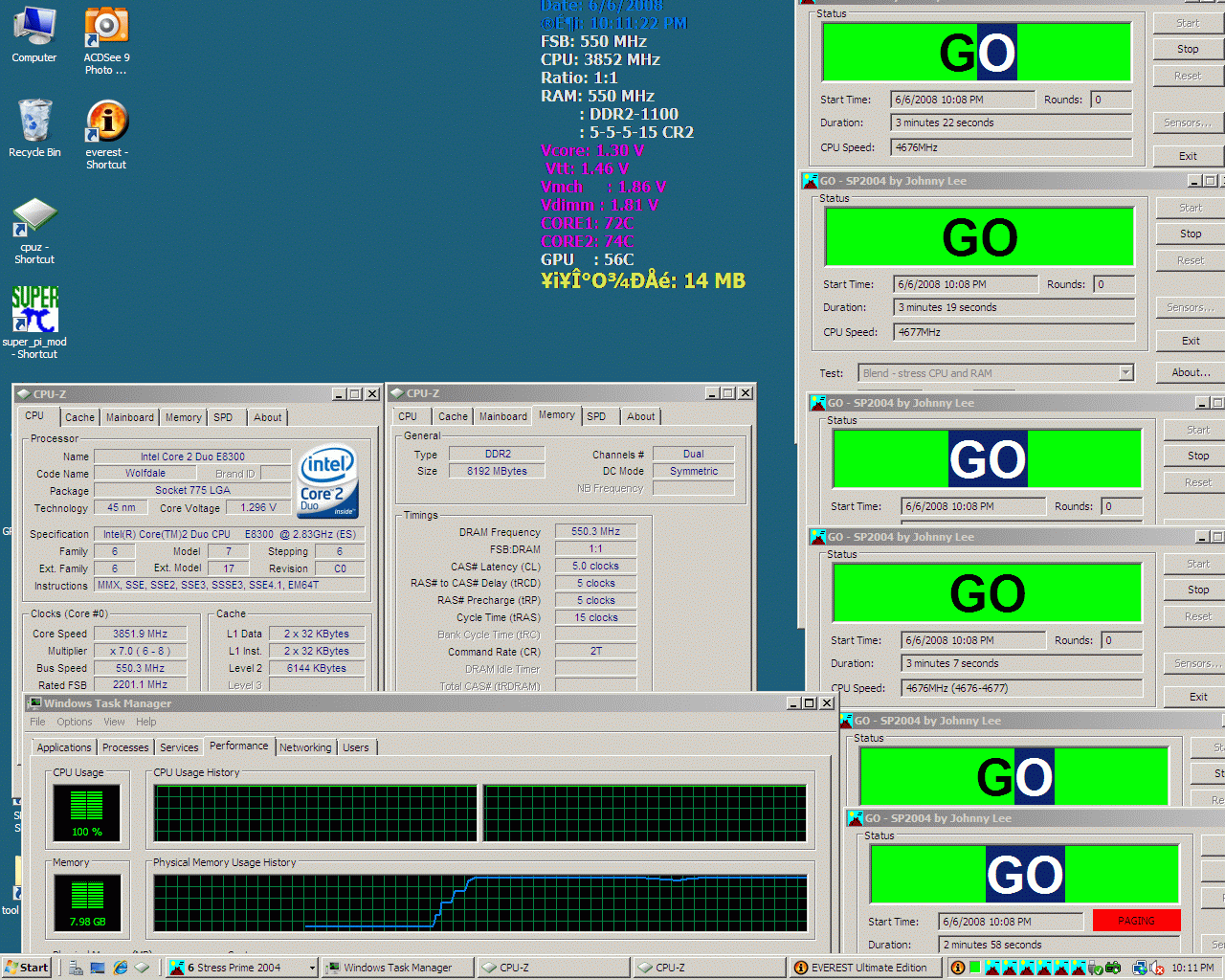Select the Recycle Bin desktop icon
The width and height of the screenshot is (1225, 980).
click(34, 128)
